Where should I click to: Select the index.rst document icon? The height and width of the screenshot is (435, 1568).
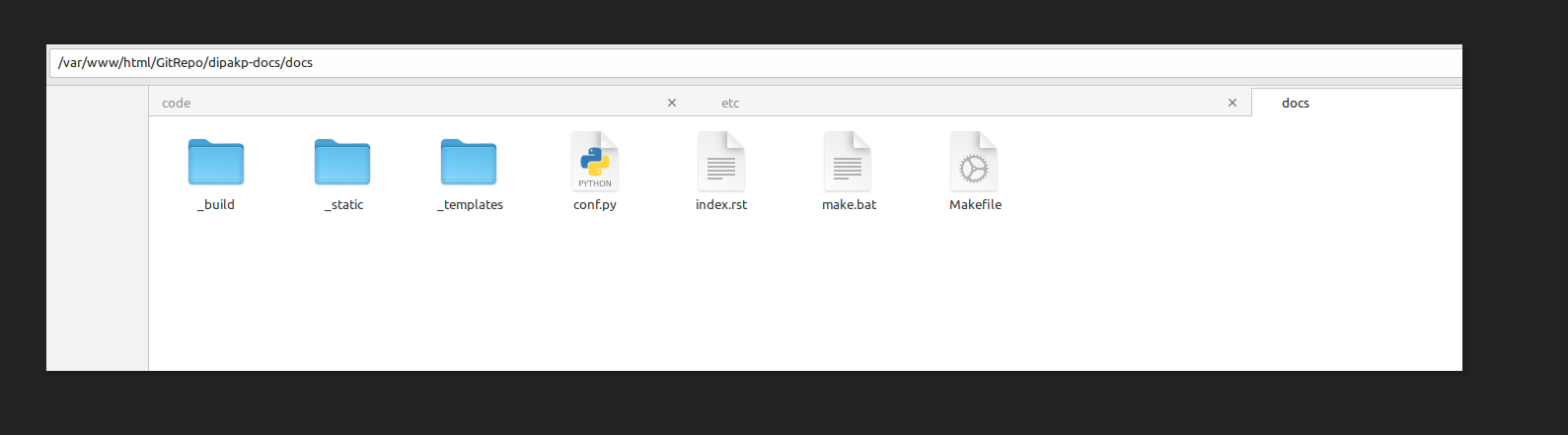point(721,162)
